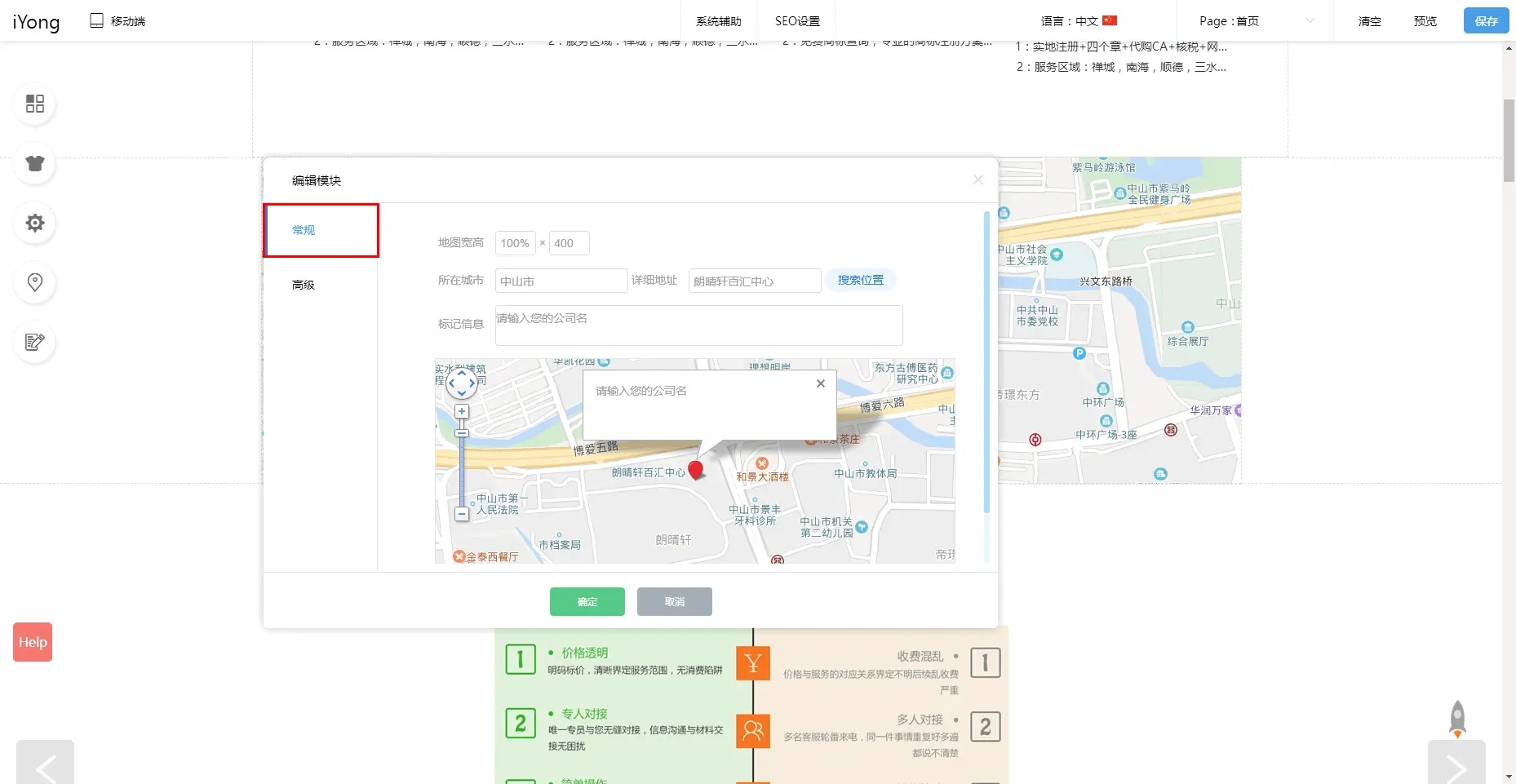The width and height of the screenshot is (1516, 784).
Task: Click the 搜索位置 button
Action: pos(860,280)
